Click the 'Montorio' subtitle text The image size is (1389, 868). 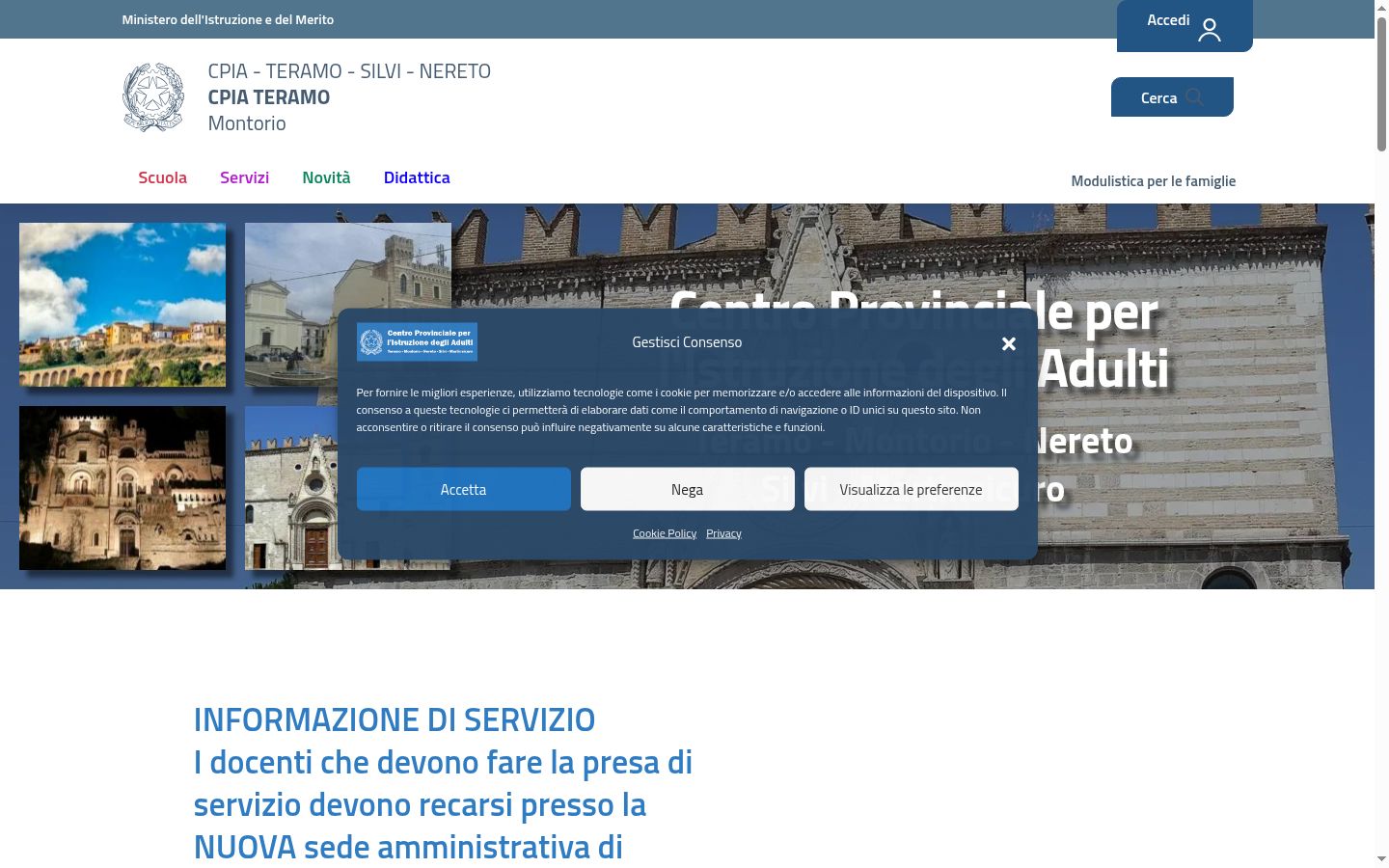247,123
